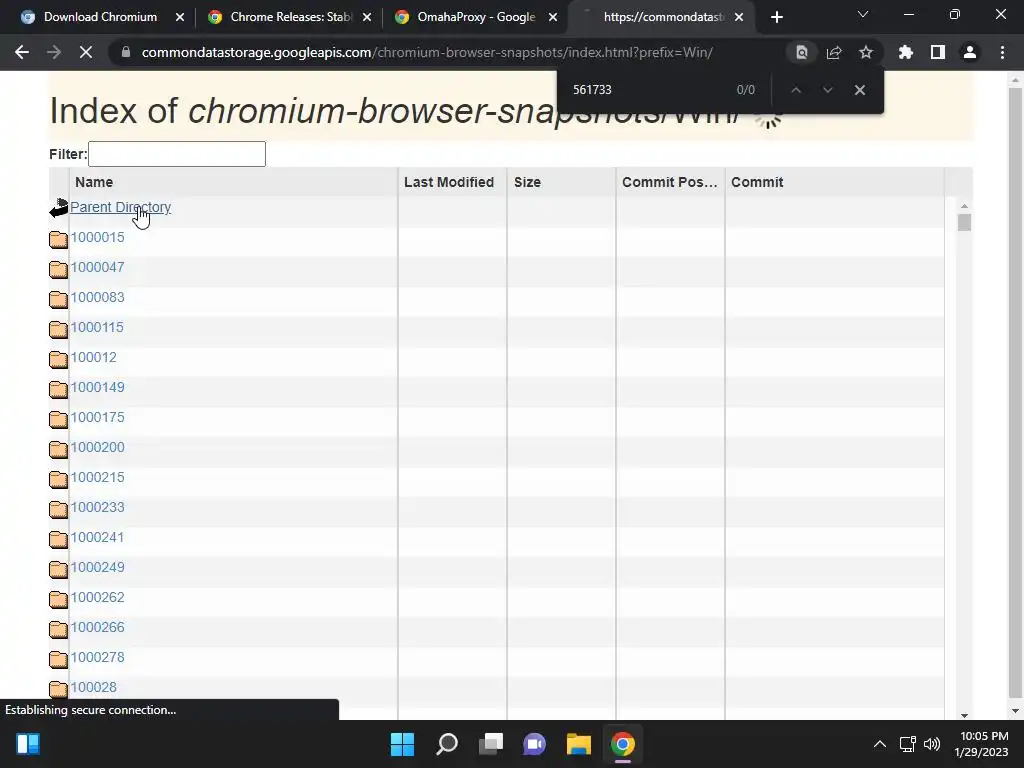Switch to Chrome Releases tab
Screen dimensions: 1024x768
[x=289, y=17]
